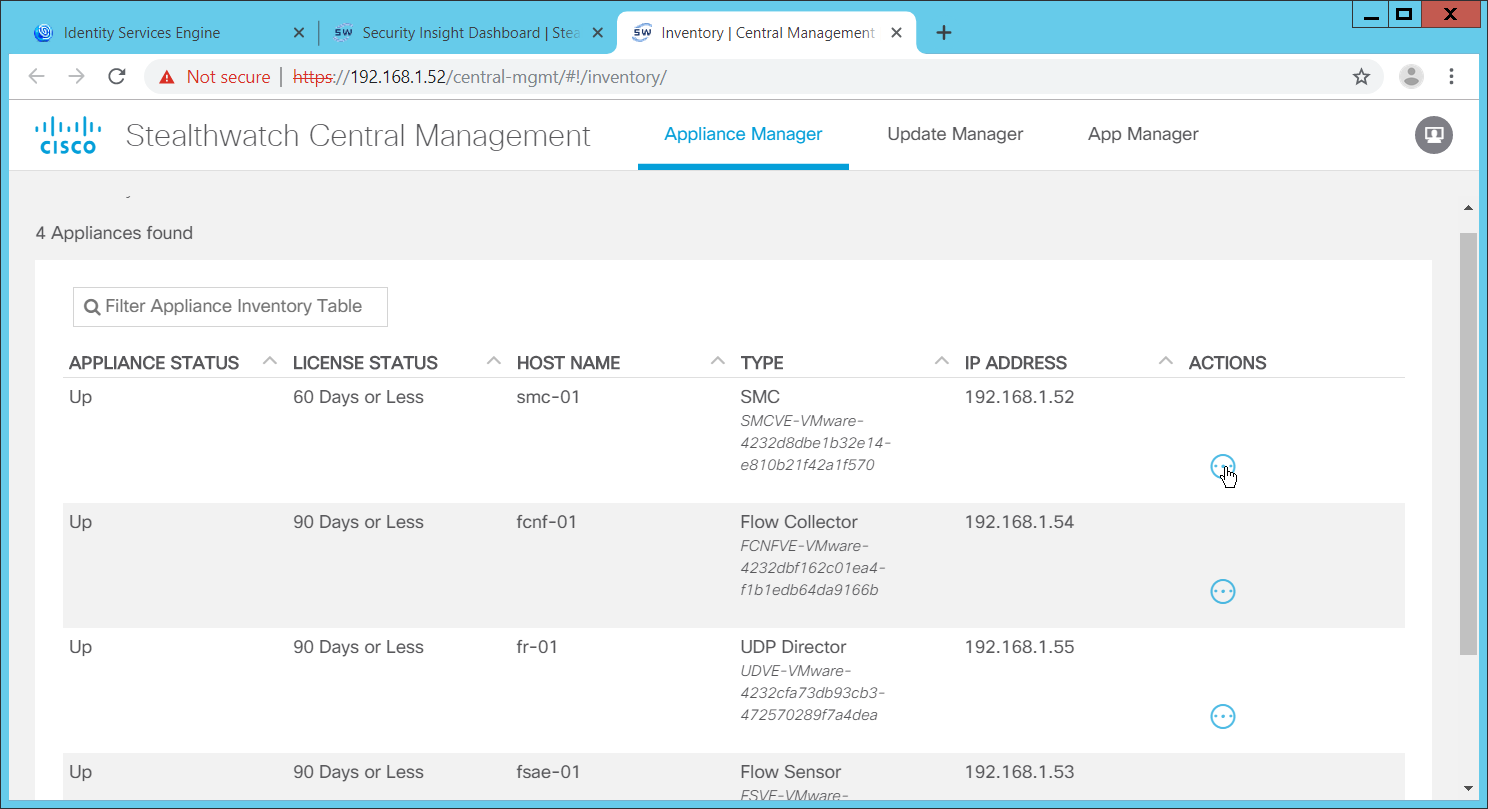Switch to Identity Services Engine browser tab

click(142, 33)
